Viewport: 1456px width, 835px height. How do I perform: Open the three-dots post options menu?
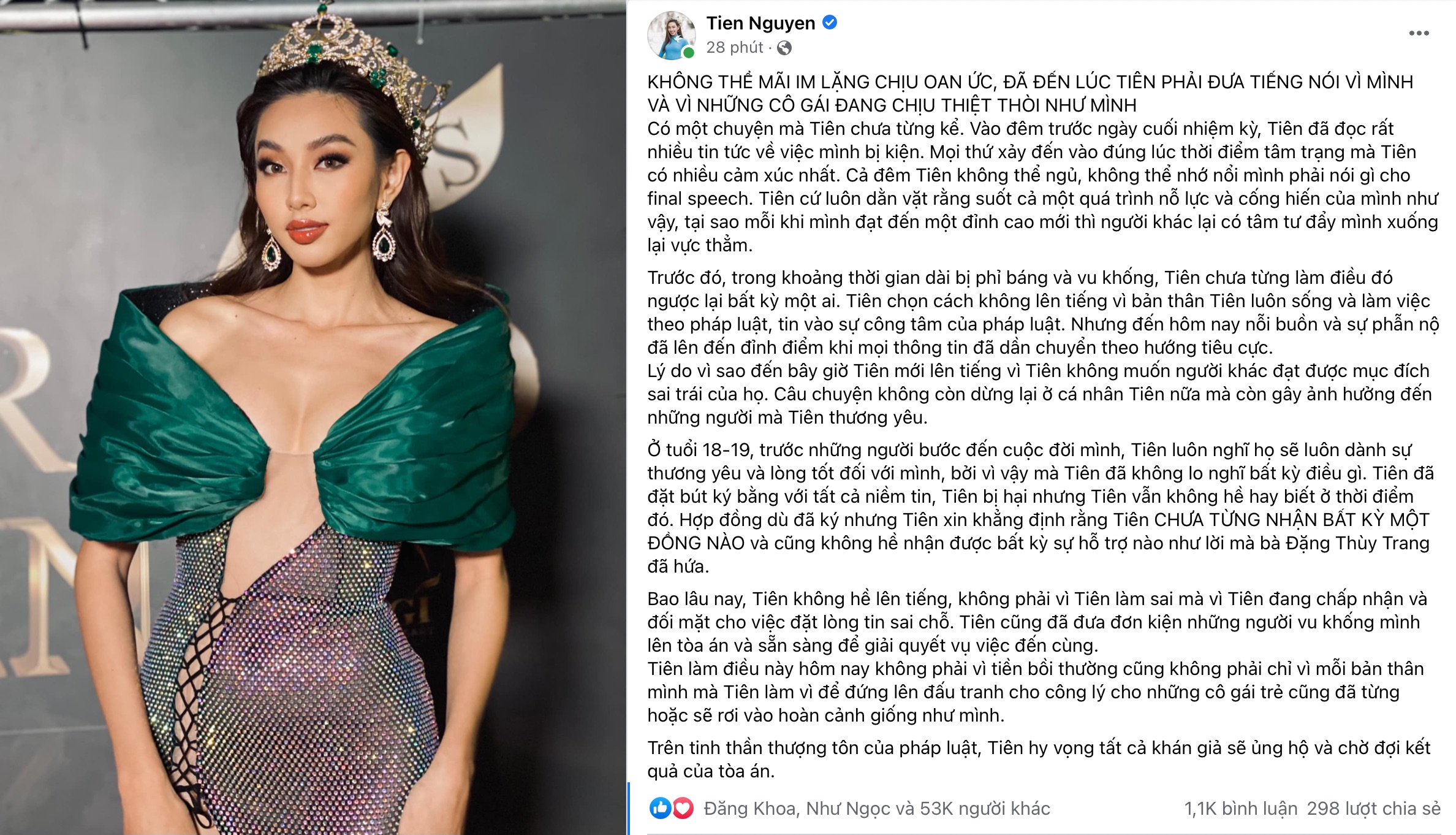[1419, 33]
